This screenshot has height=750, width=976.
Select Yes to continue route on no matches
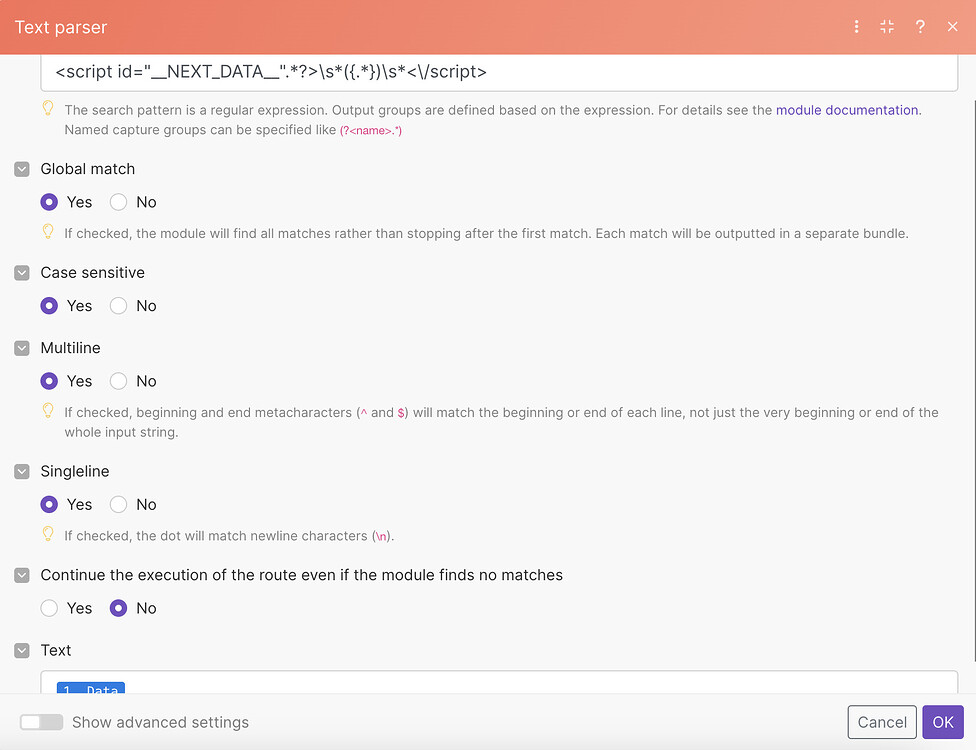click(x=50, y=608)
